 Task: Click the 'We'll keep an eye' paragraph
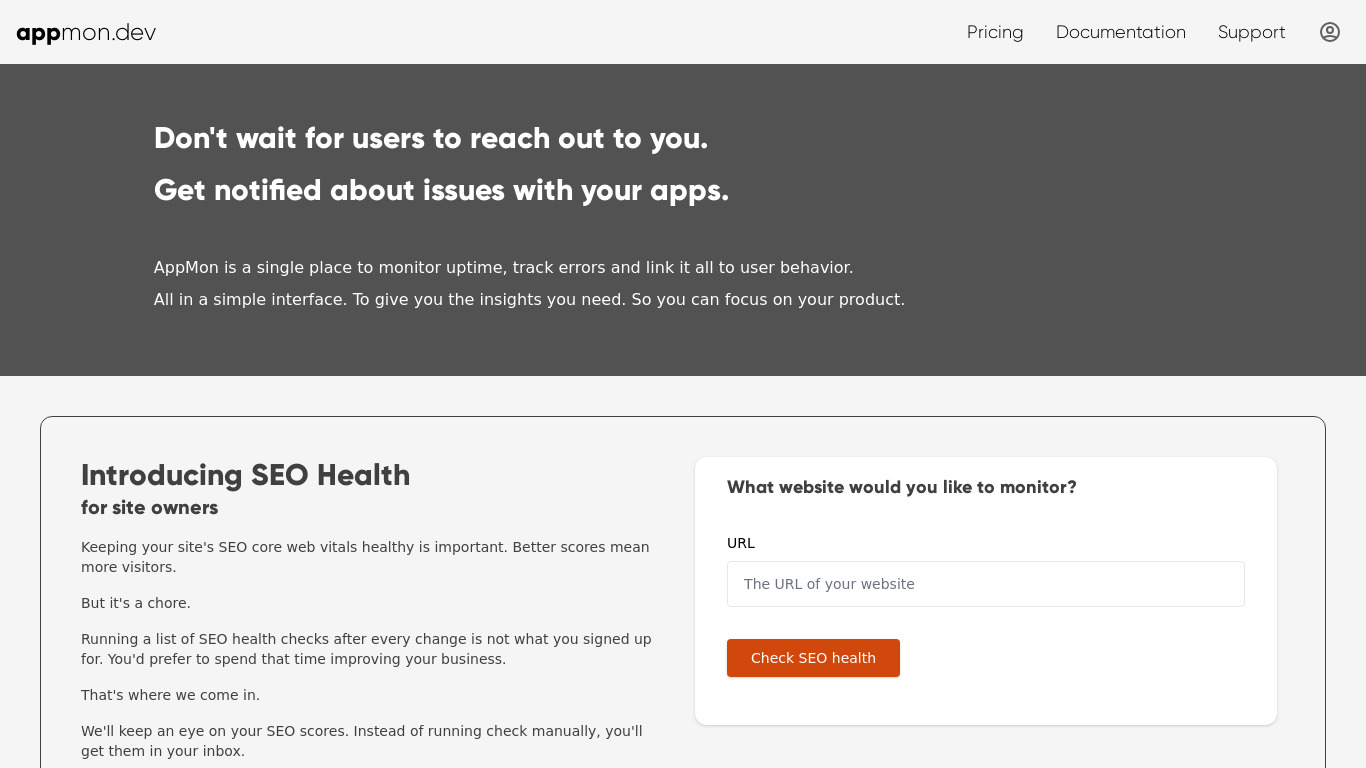pyautogui.click(x=362, y=741)
